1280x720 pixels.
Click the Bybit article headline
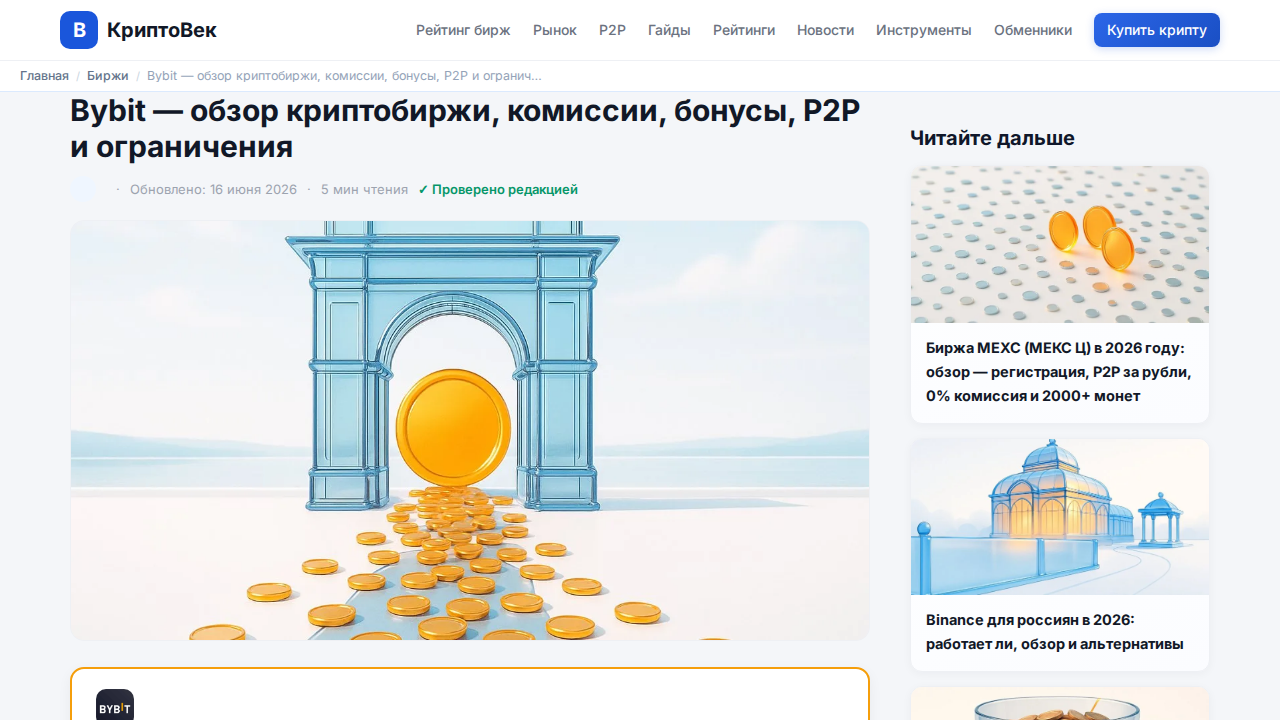465,129
